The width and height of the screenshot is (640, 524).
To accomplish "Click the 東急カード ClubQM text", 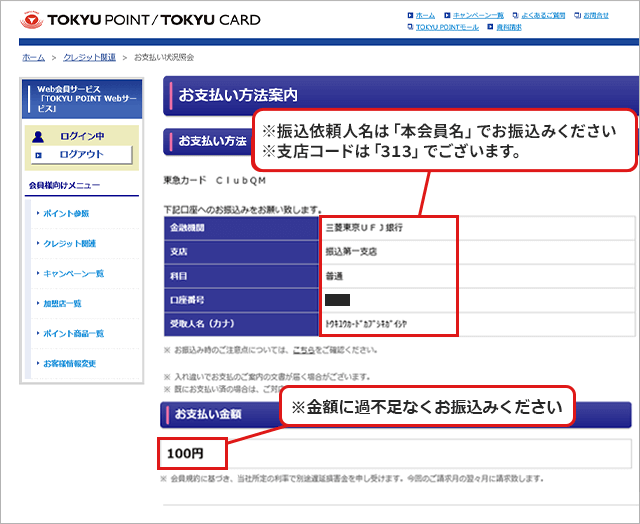I will pyautogui.click(x=215, y=180).
